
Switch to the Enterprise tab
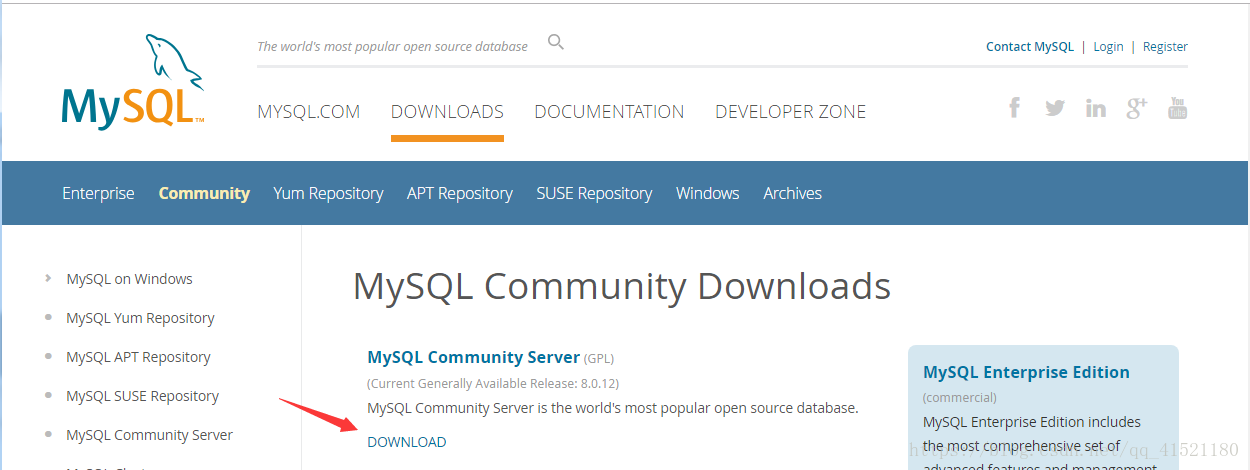[x=98, y=193]
